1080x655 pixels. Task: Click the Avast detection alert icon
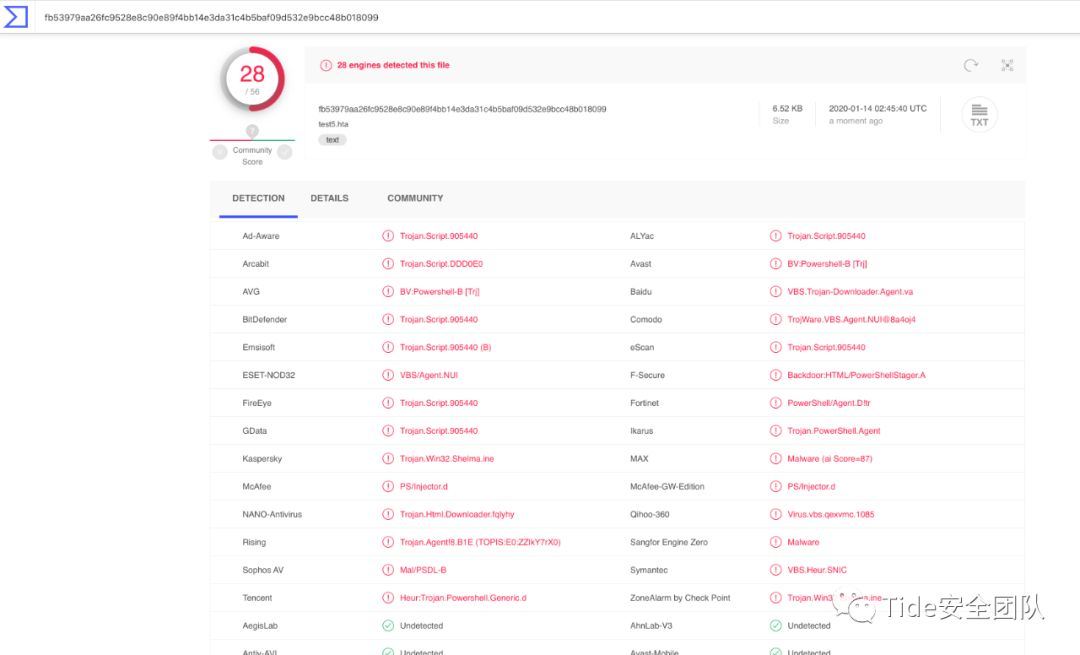tap(776, 264)
